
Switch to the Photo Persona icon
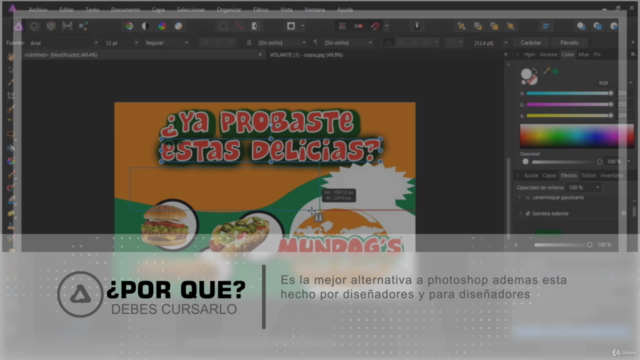(18, 27)
